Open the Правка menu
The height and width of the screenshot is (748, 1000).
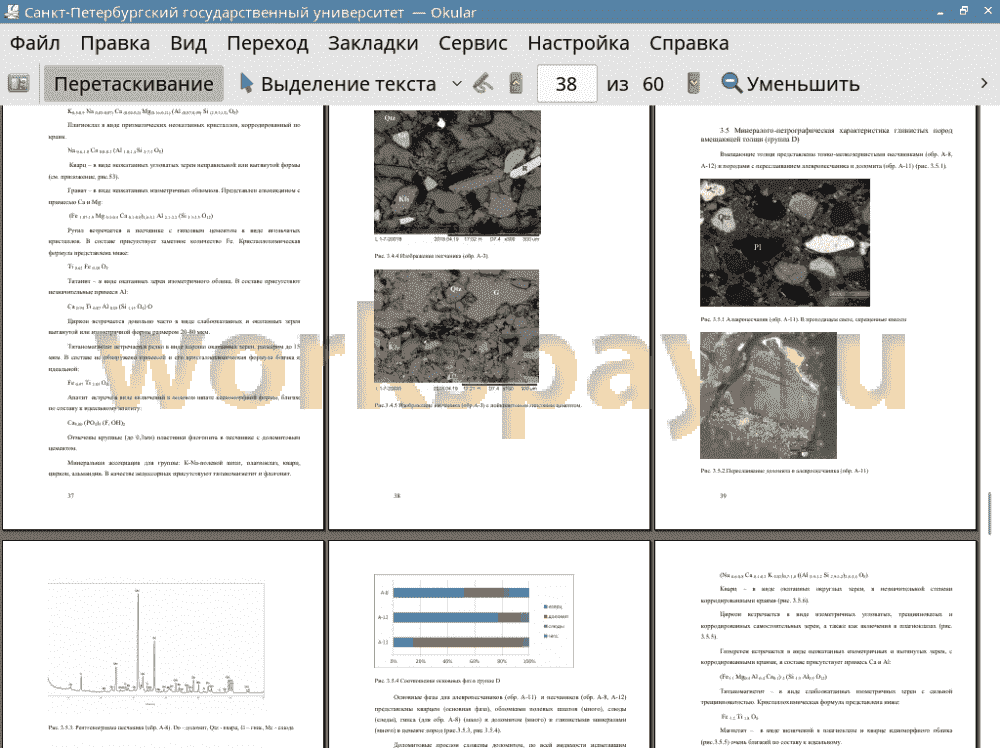pos(115,43)
